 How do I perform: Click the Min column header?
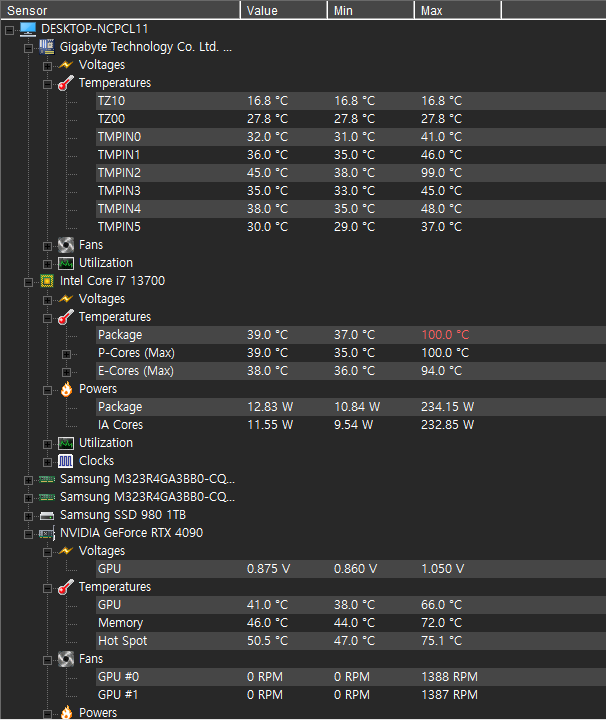(371, 10)
